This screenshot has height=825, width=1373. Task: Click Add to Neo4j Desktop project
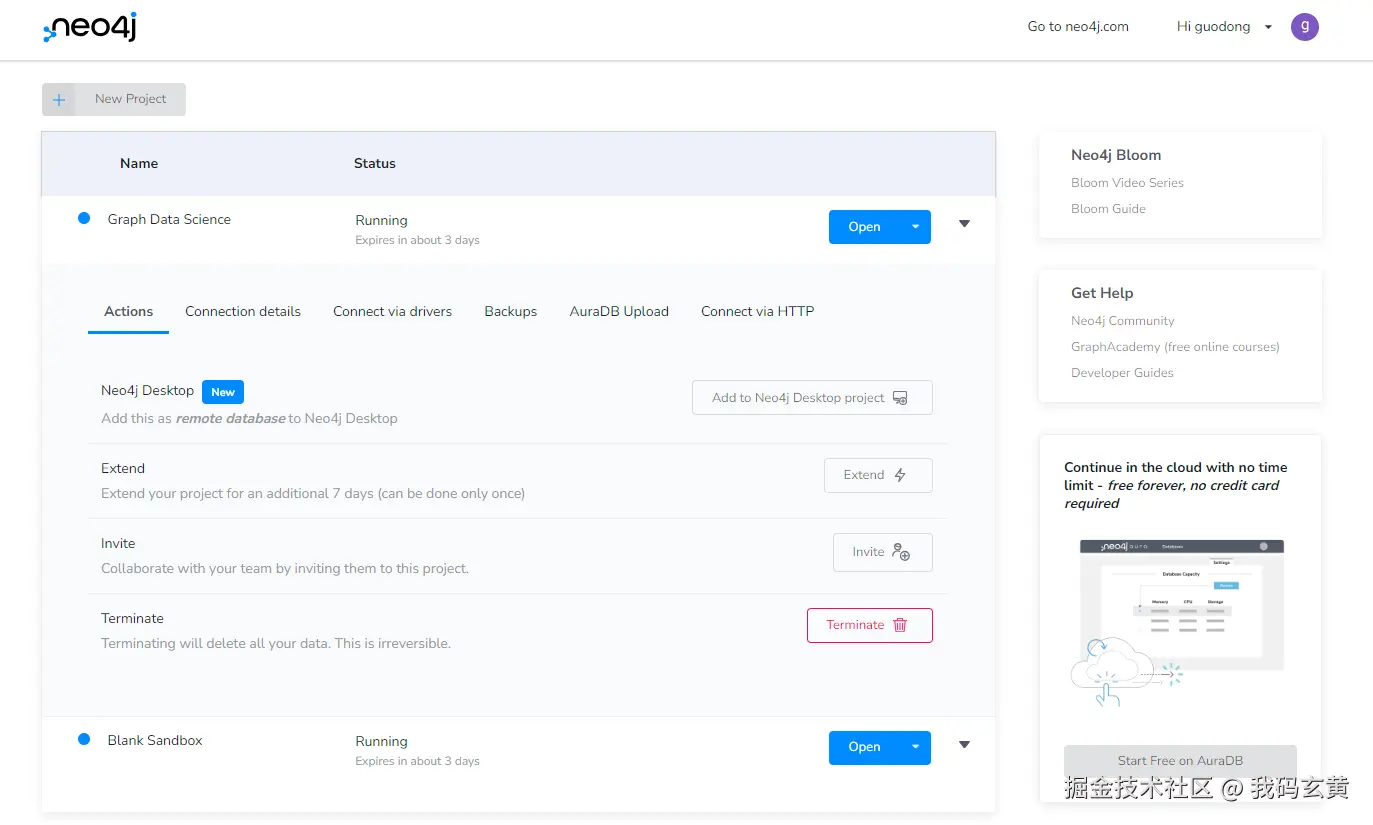tap(812, 398)
